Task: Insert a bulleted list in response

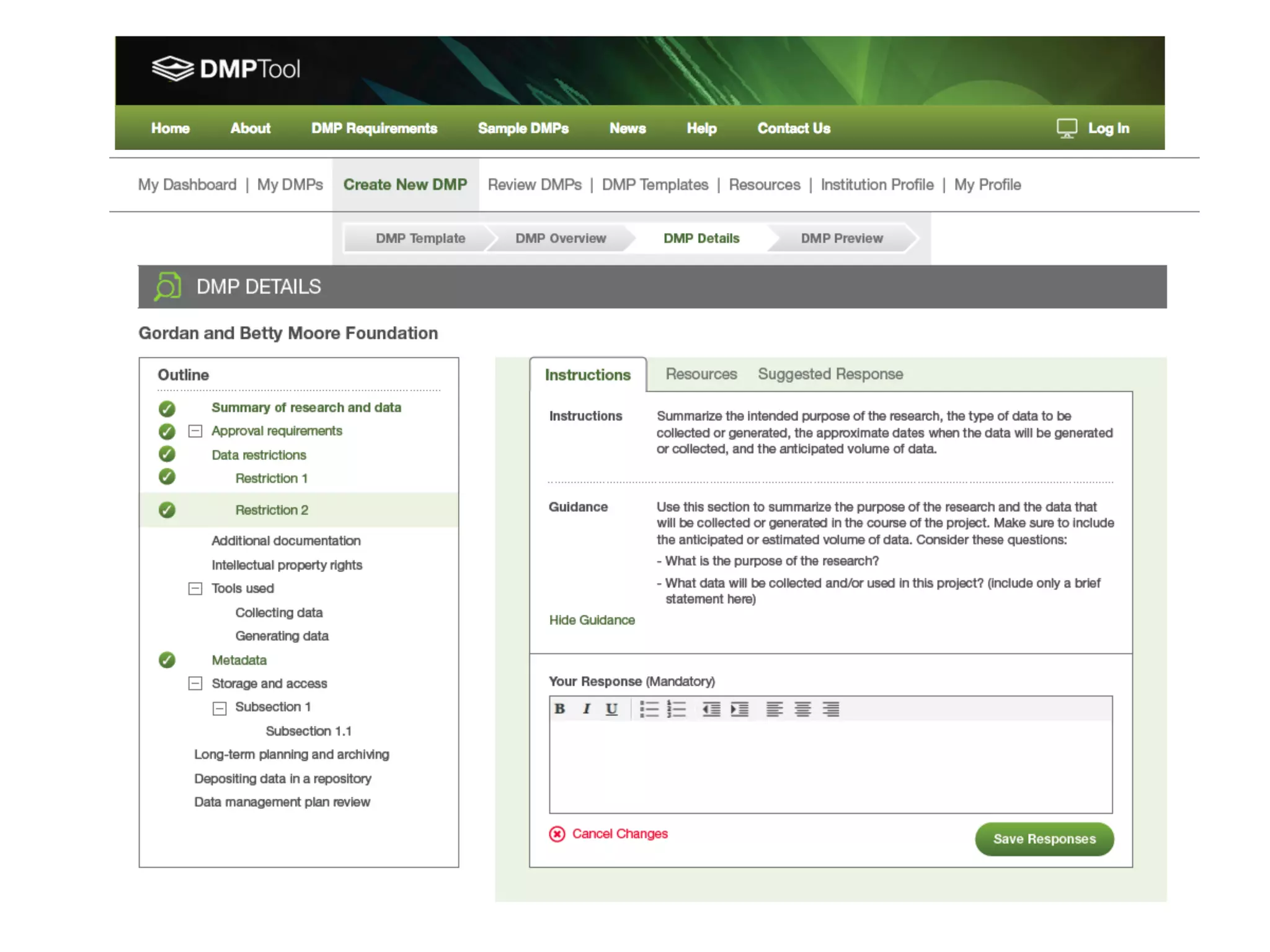Action: click(649, 708)
